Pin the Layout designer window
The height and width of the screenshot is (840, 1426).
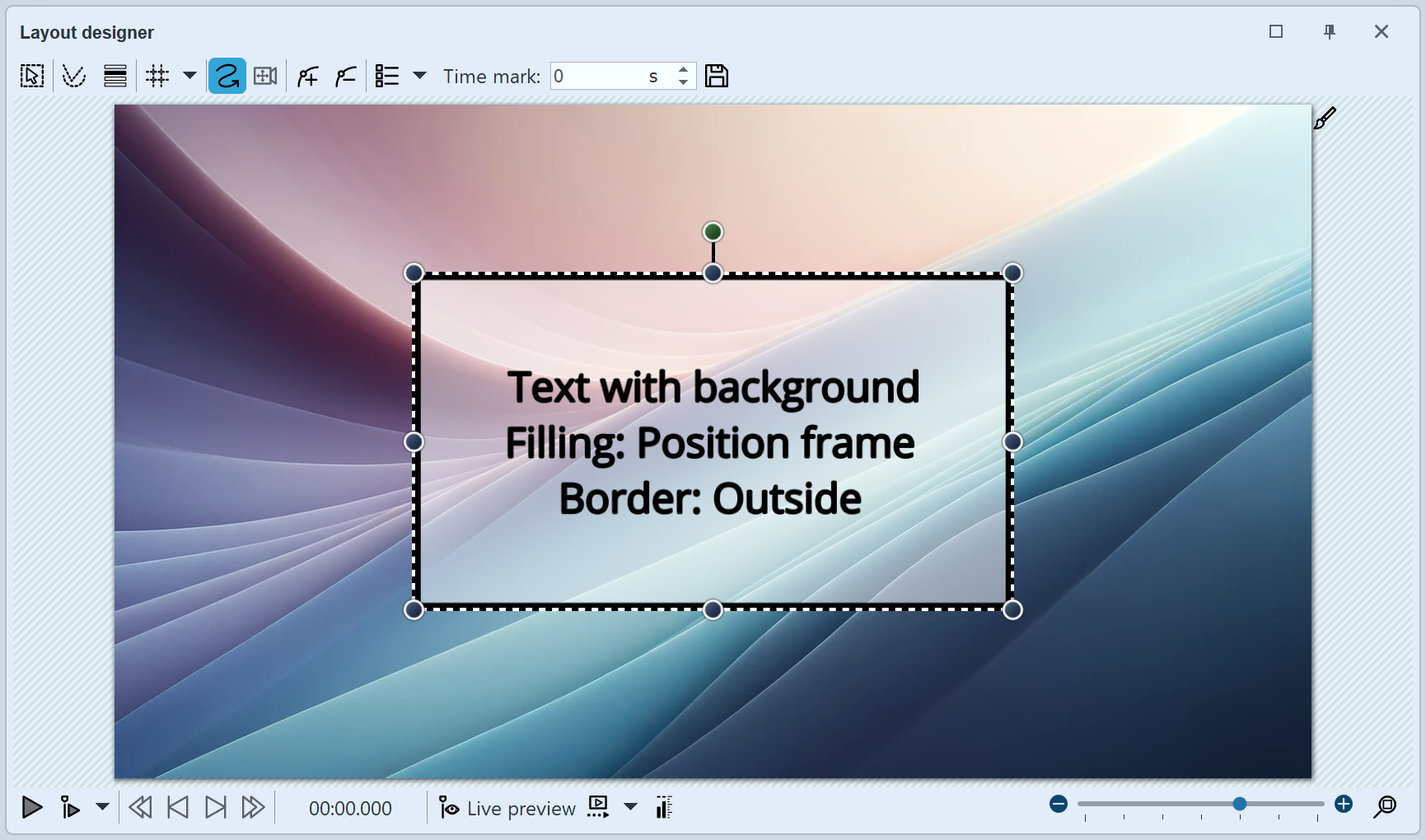click(x=1329, y=31)
